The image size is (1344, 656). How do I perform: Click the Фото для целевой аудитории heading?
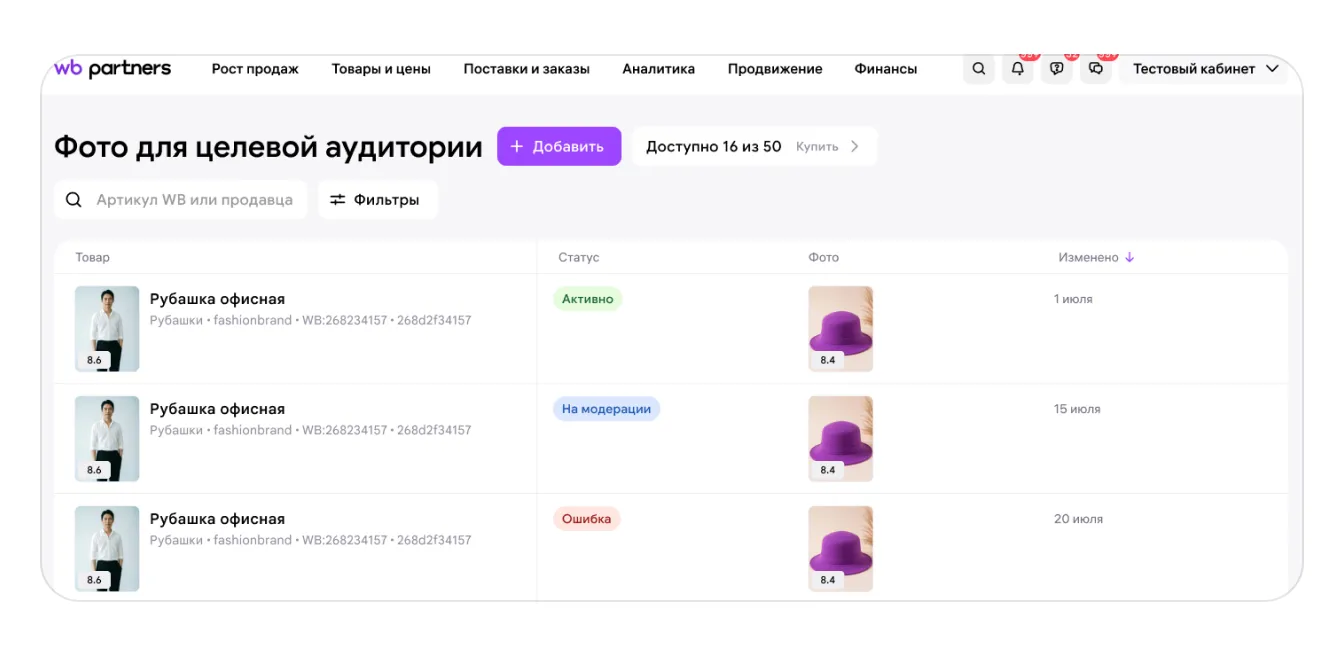pos(268,147)
